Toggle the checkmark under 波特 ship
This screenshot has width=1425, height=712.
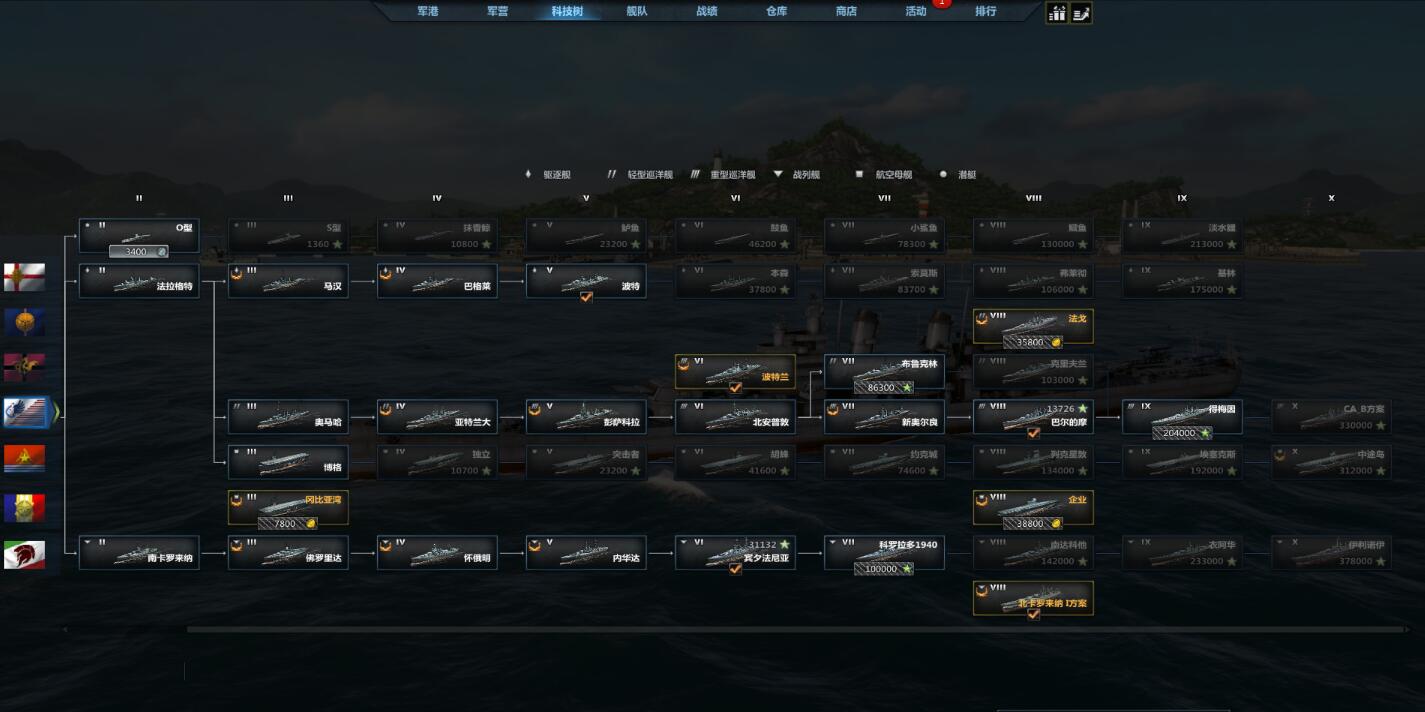pyautogui.click(x=586, y=297)
